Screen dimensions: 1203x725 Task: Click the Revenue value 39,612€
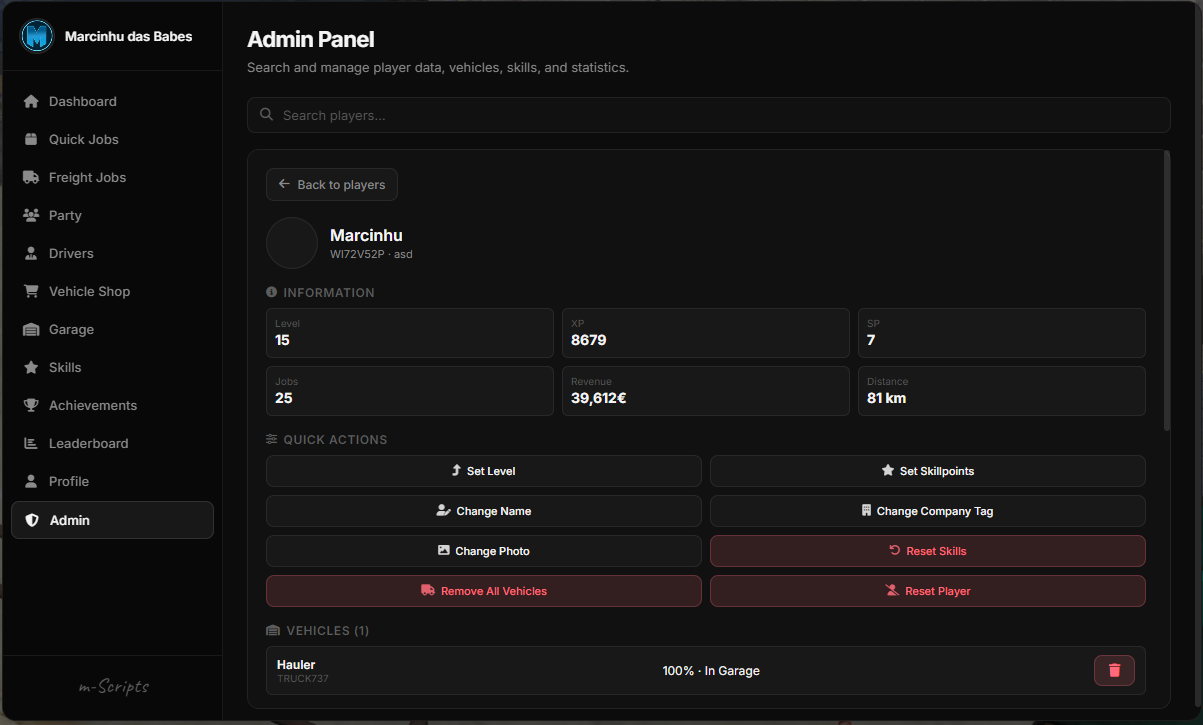tap(599, 398)
